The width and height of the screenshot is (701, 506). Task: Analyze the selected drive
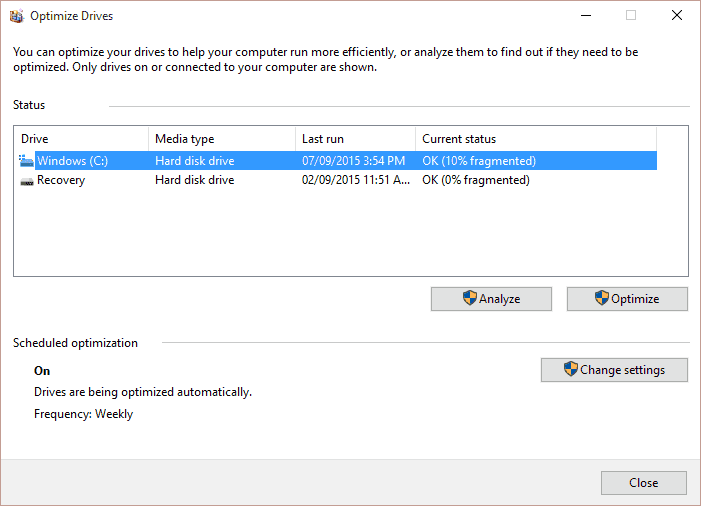[x=491, y=299]
